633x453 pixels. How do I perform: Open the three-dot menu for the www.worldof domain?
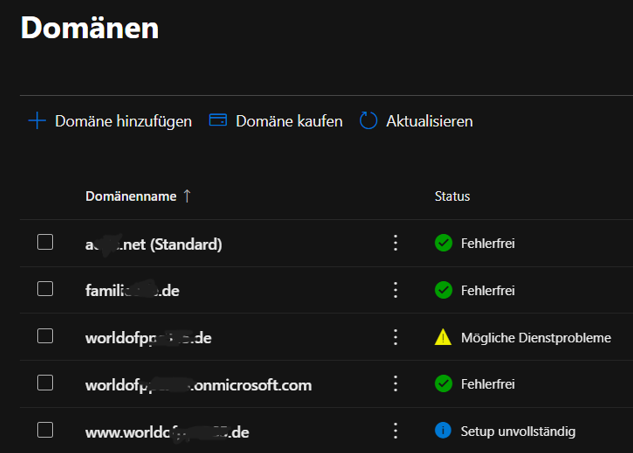click(395, 431)
